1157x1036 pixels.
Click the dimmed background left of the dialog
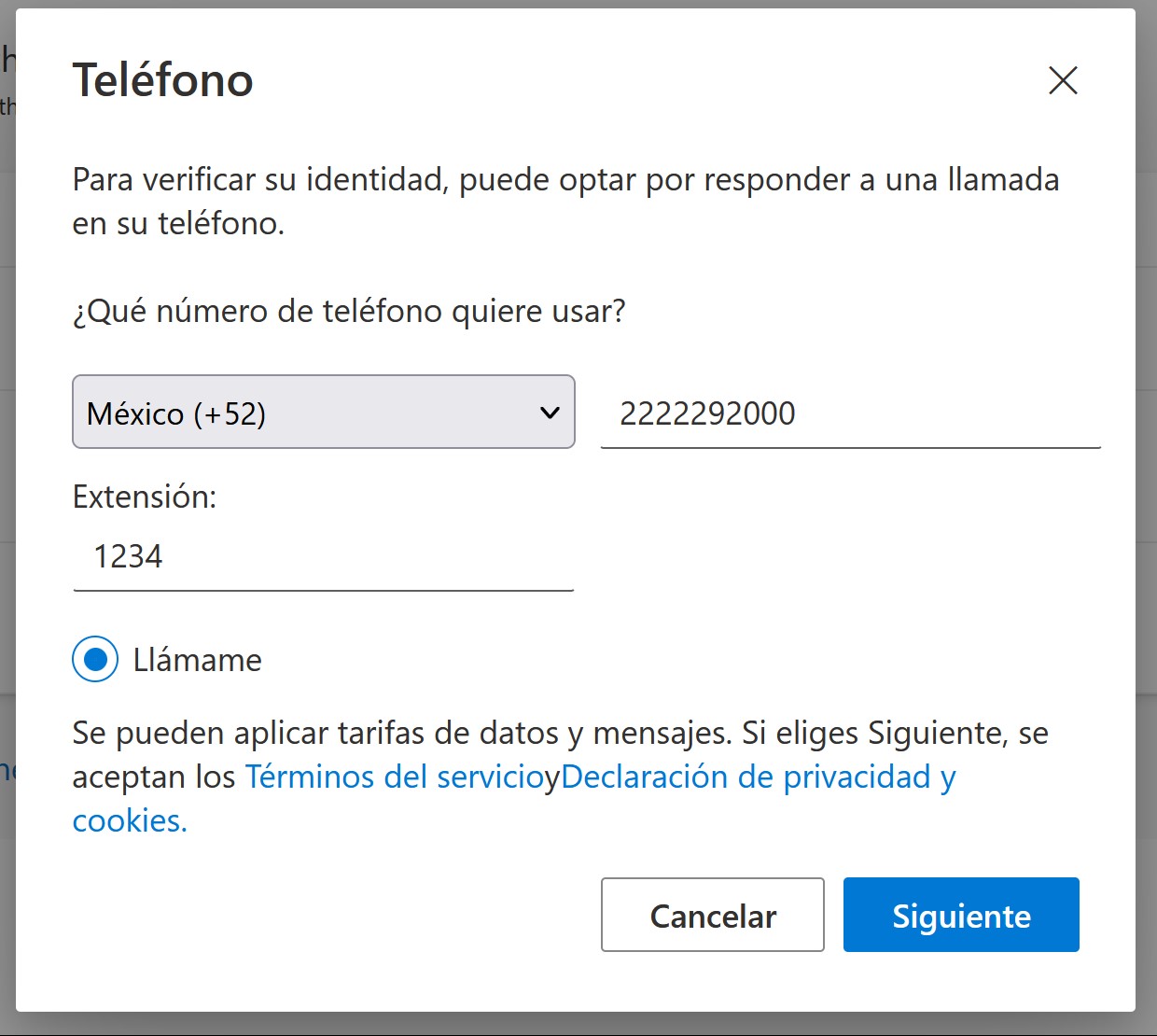(7, 467)
